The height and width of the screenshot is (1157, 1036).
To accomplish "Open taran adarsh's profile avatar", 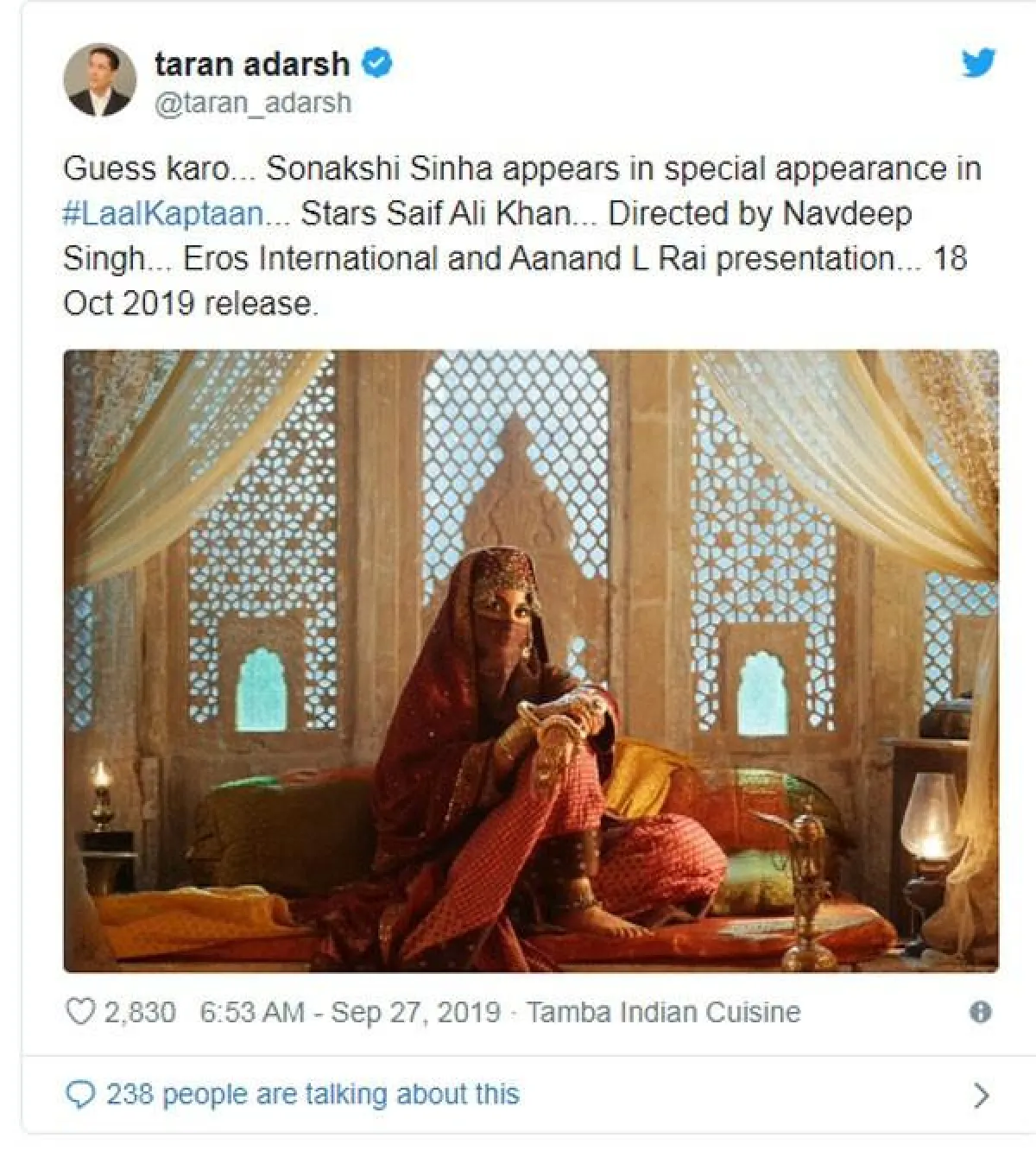I will (x=100, y=79).
